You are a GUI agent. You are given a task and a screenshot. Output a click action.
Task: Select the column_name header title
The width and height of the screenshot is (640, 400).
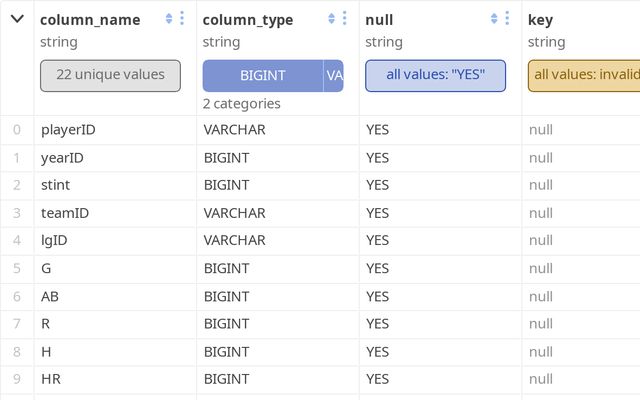pos(89,20)
